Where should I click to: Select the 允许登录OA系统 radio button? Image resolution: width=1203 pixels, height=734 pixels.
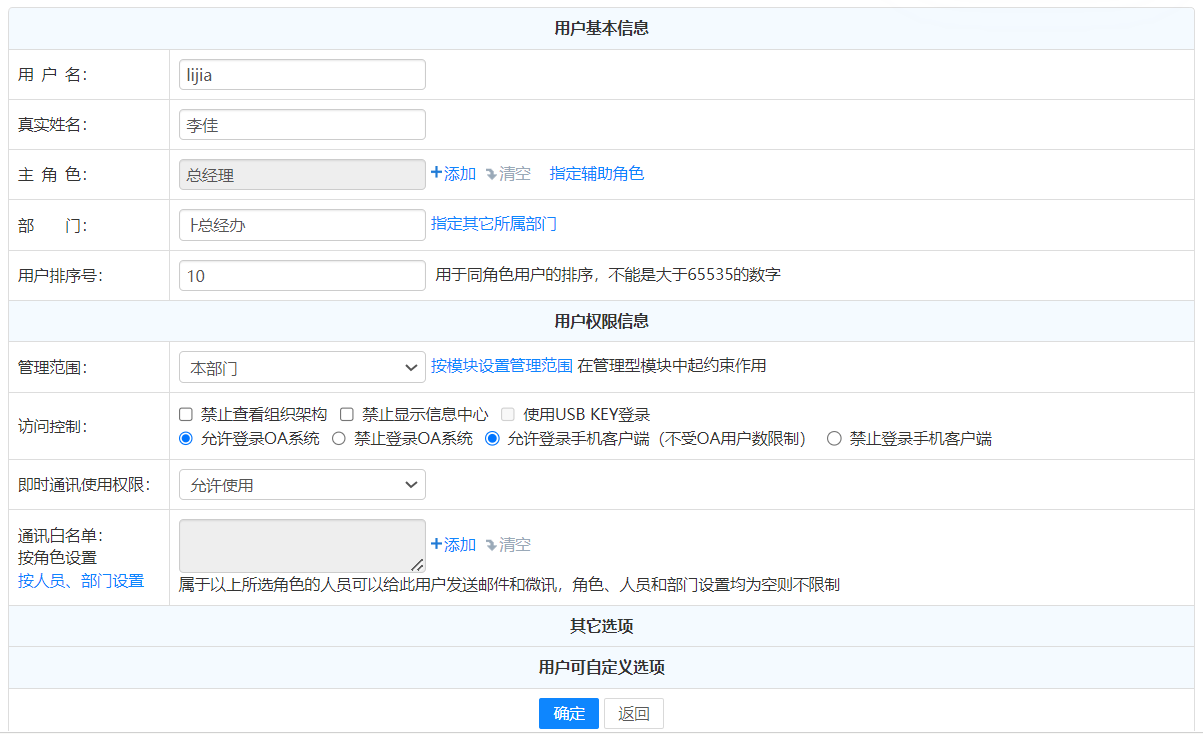[x=185, y=438]
